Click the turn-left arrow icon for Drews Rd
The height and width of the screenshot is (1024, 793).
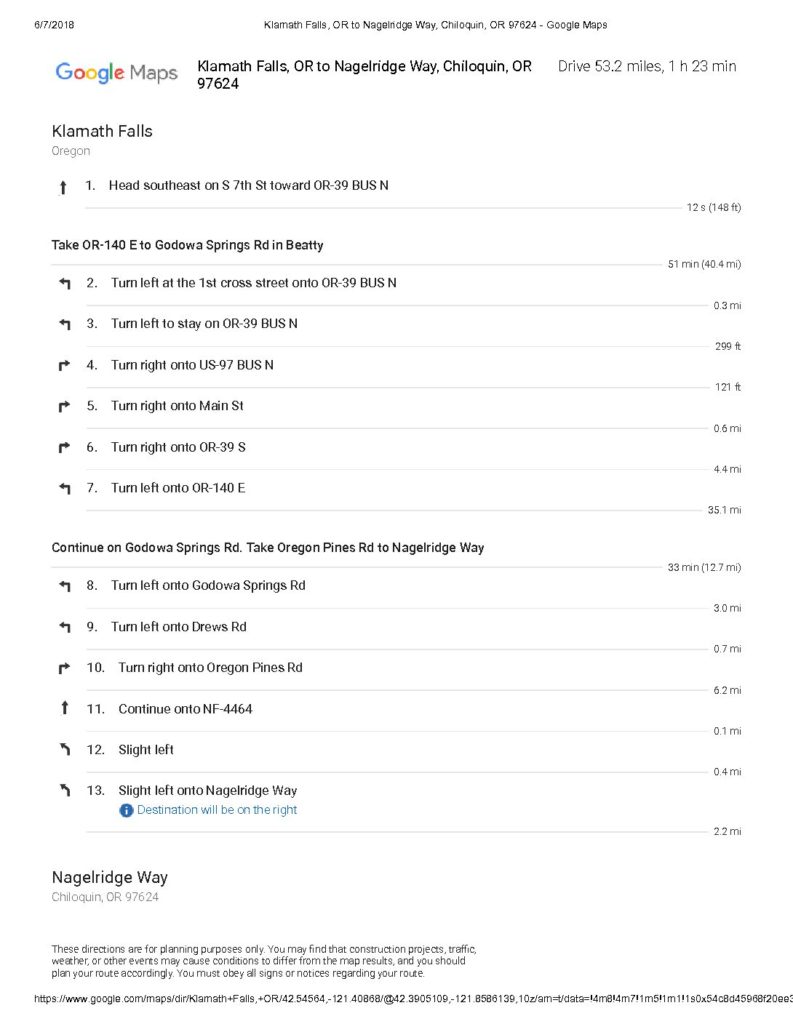point(65,628)
